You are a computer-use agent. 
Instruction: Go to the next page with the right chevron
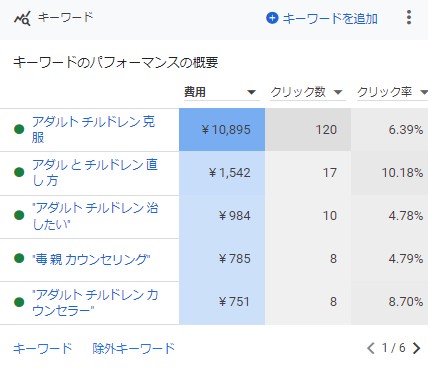coord(416,348)
